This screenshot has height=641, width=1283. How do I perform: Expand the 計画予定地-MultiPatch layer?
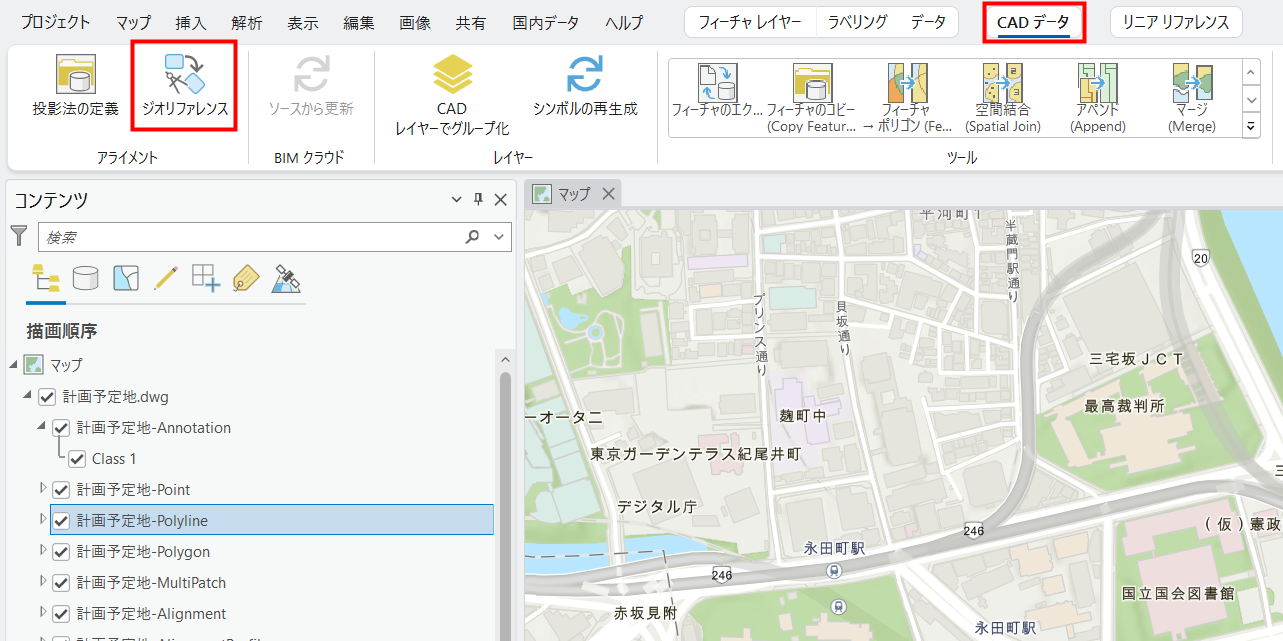coord(42,582)
